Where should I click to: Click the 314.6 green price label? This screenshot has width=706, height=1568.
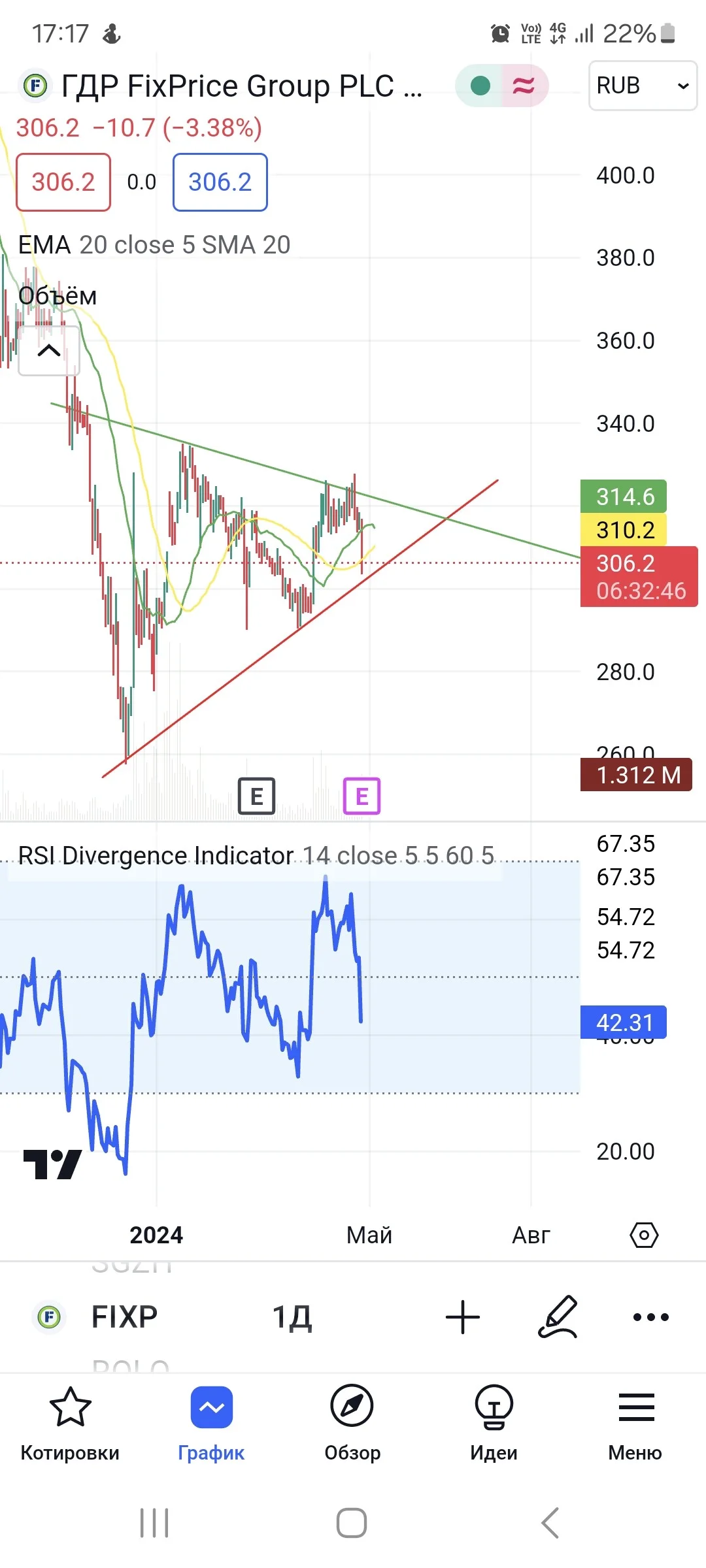(624, 497)
